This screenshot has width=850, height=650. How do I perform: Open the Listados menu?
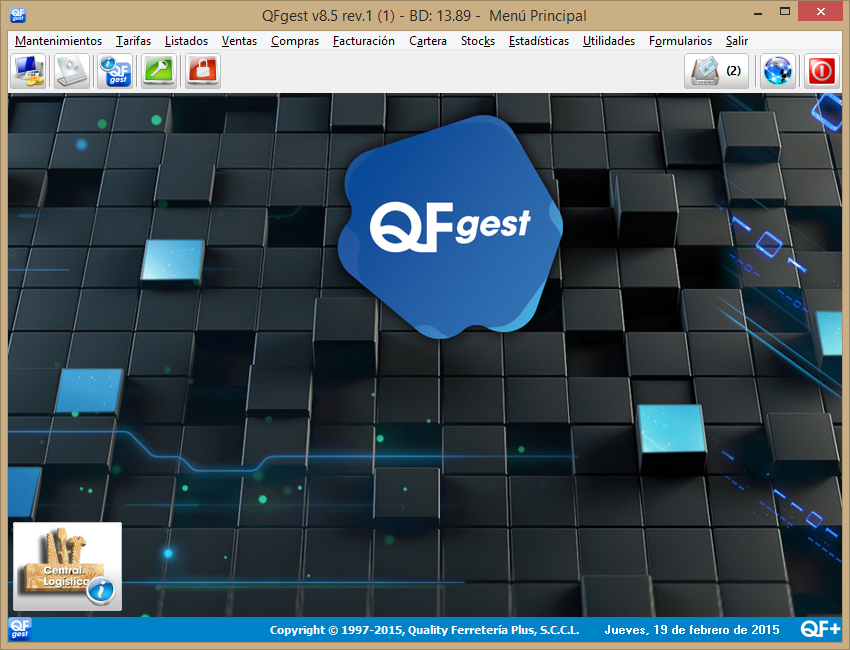tap(186, 41)
